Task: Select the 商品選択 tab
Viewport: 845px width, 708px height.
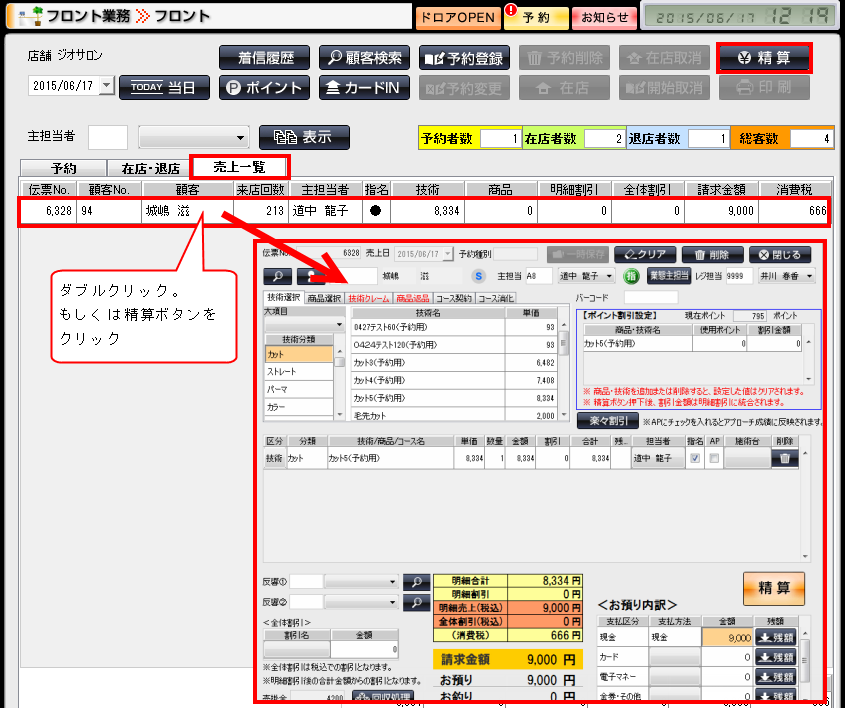Action: point(324,298)
